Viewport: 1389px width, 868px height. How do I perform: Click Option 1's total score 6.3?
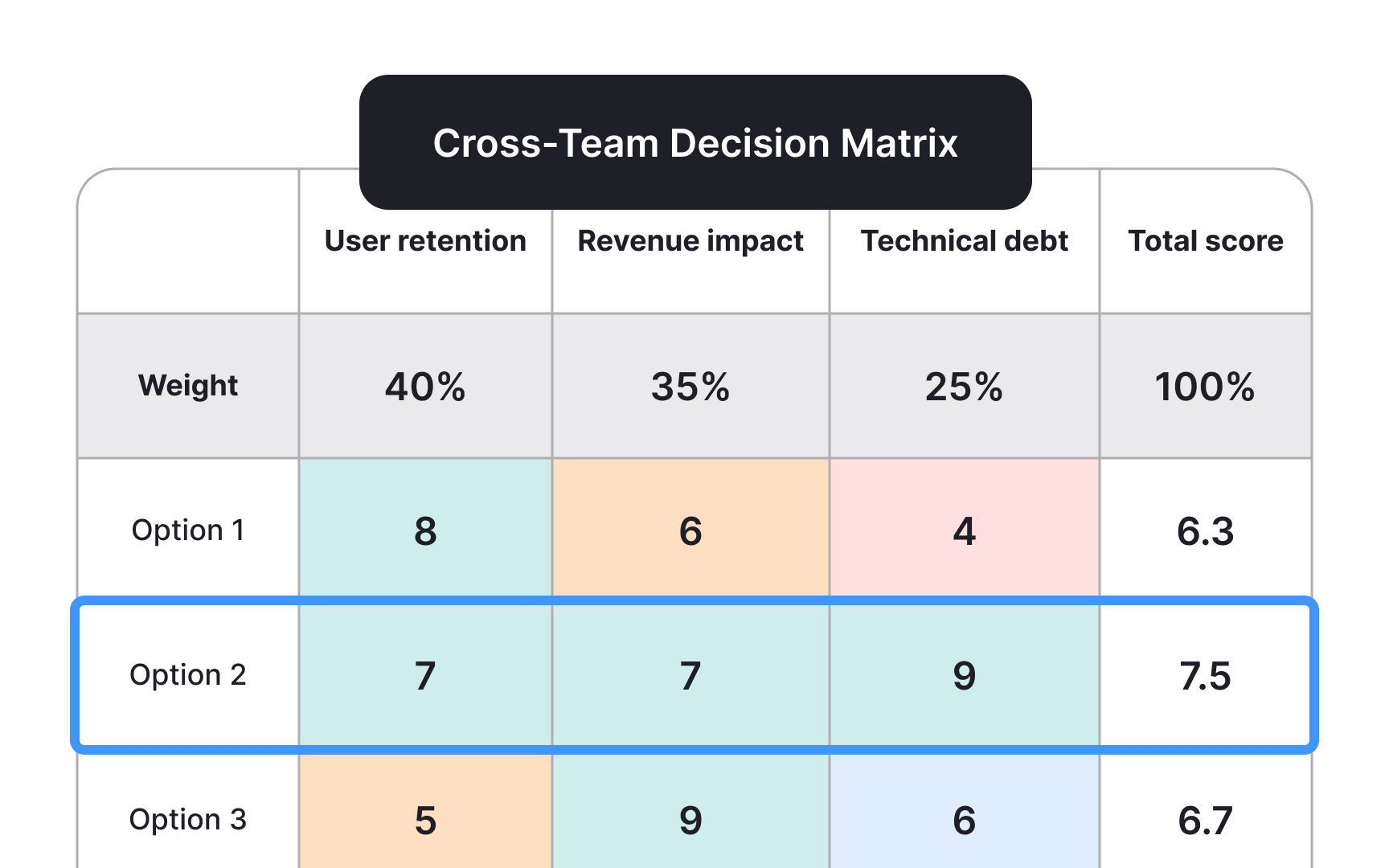(1205, 530)
